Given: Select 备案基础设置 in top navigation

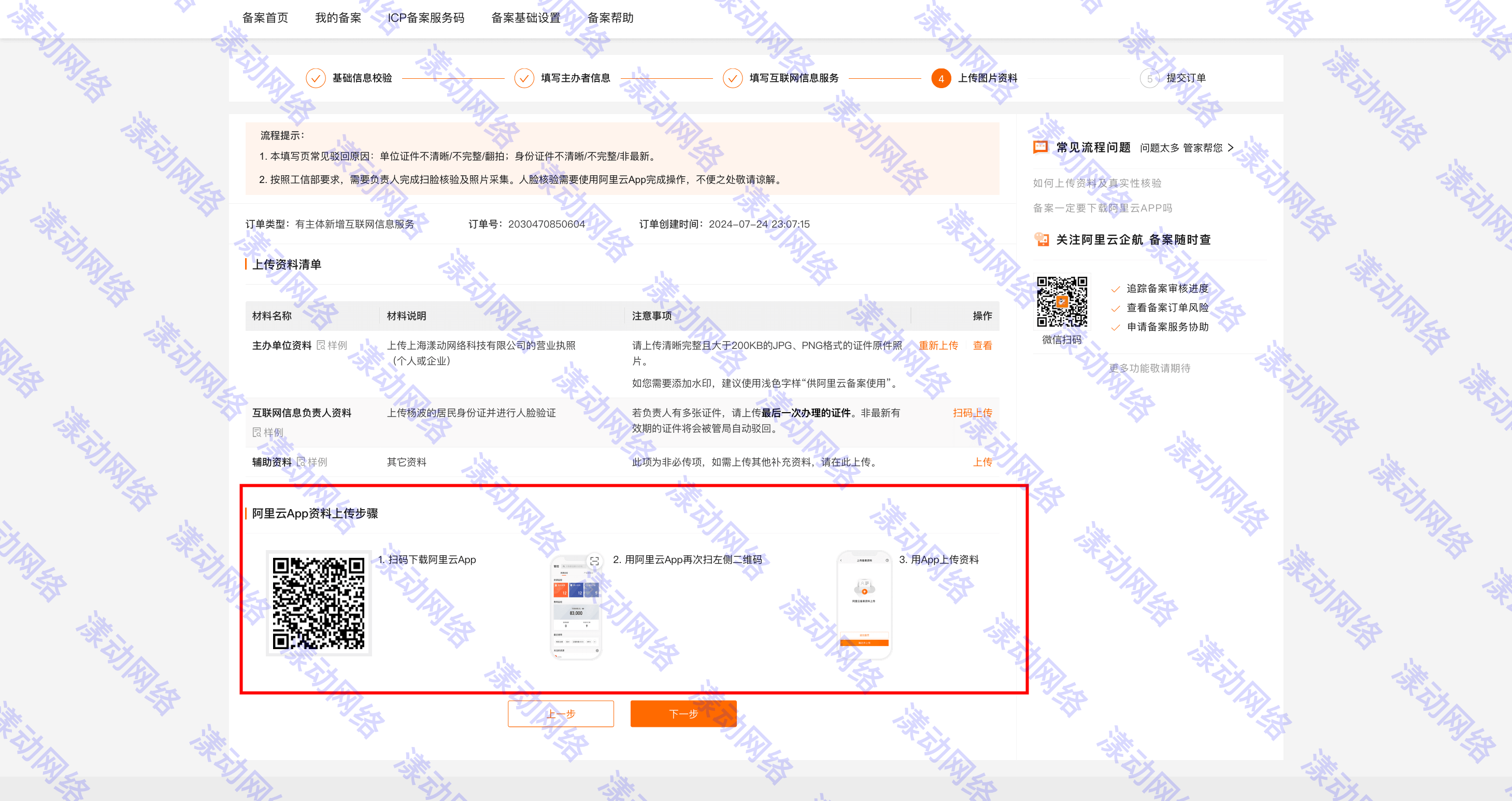Looking at the screenshot, I should pyautogui.click(x=526, y=18).
